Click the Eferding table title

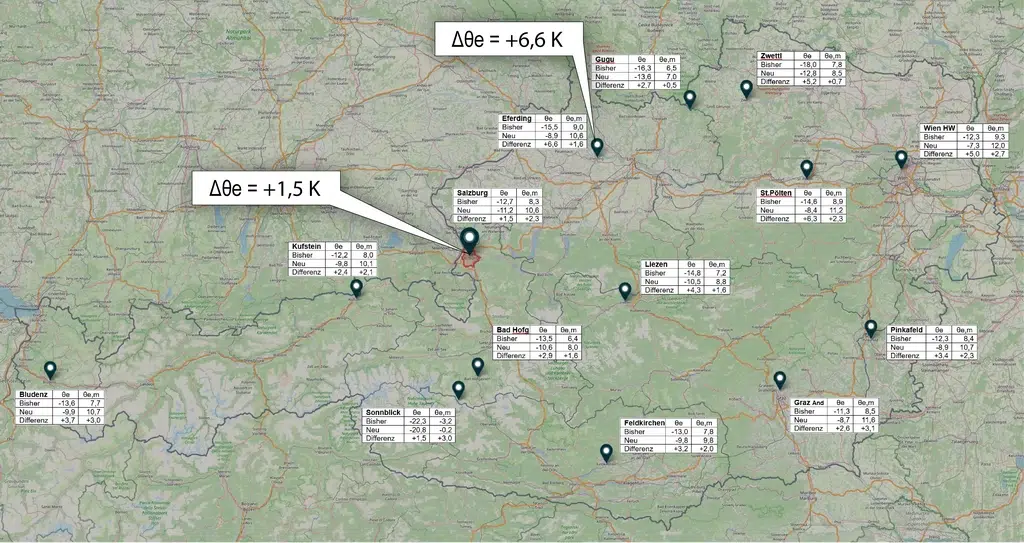tap(519, 118)
